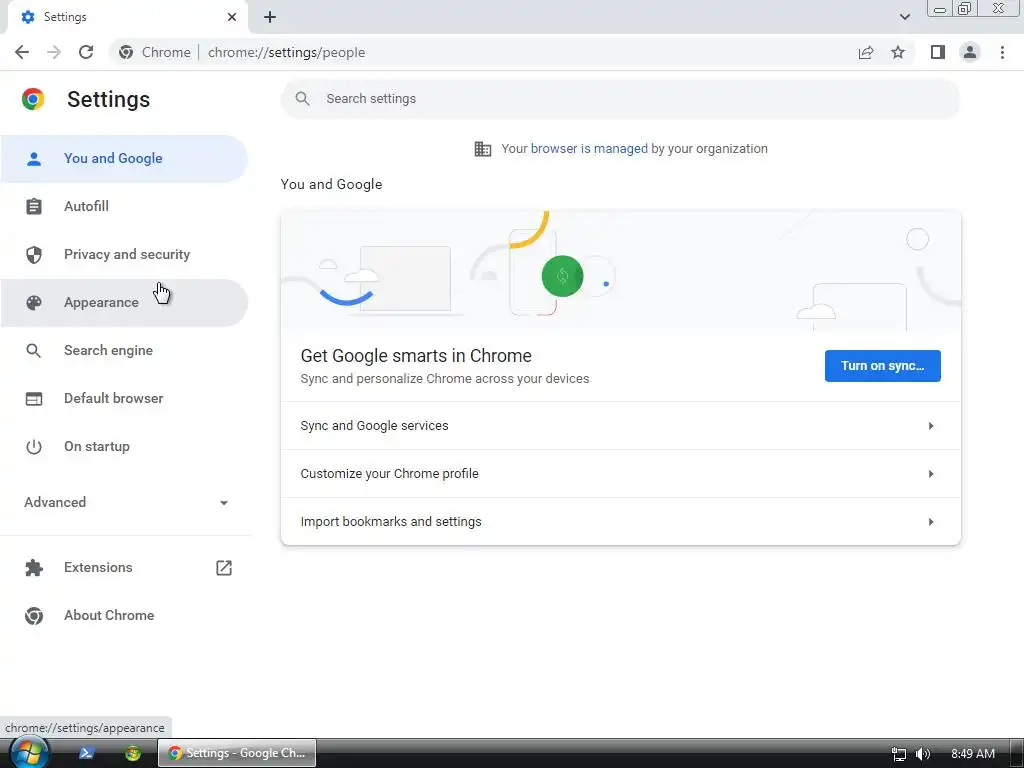Click the person icon for You and Google
Image resolution: width=1024 pixels, height=768 pixels.
click(x=33, y=159)
